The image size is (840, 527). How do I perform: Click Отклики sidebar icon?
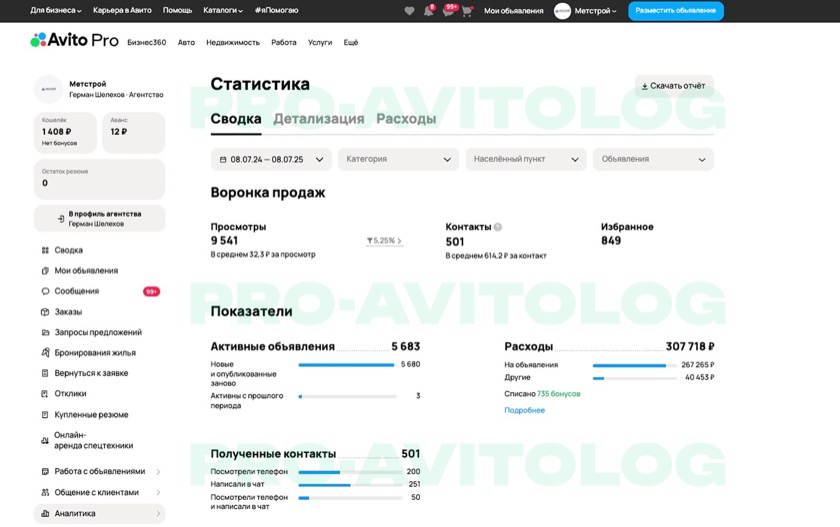45,394
